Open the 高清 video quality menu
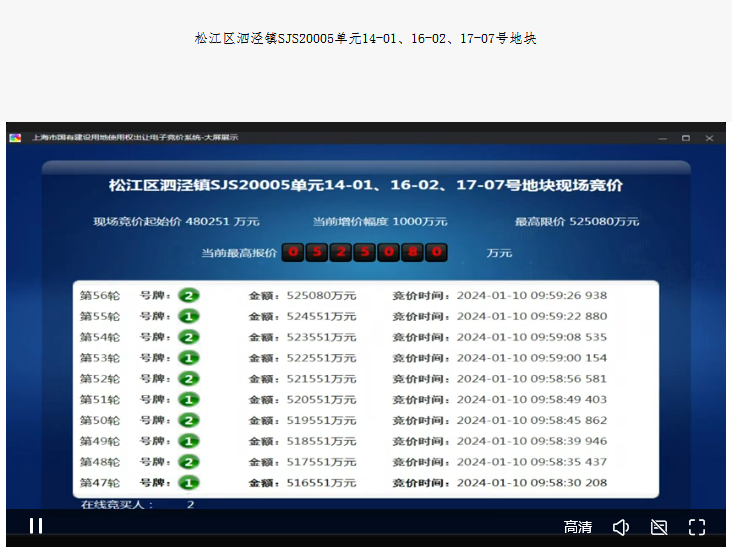This screenshot has width=732, height=556. [578, 527]
